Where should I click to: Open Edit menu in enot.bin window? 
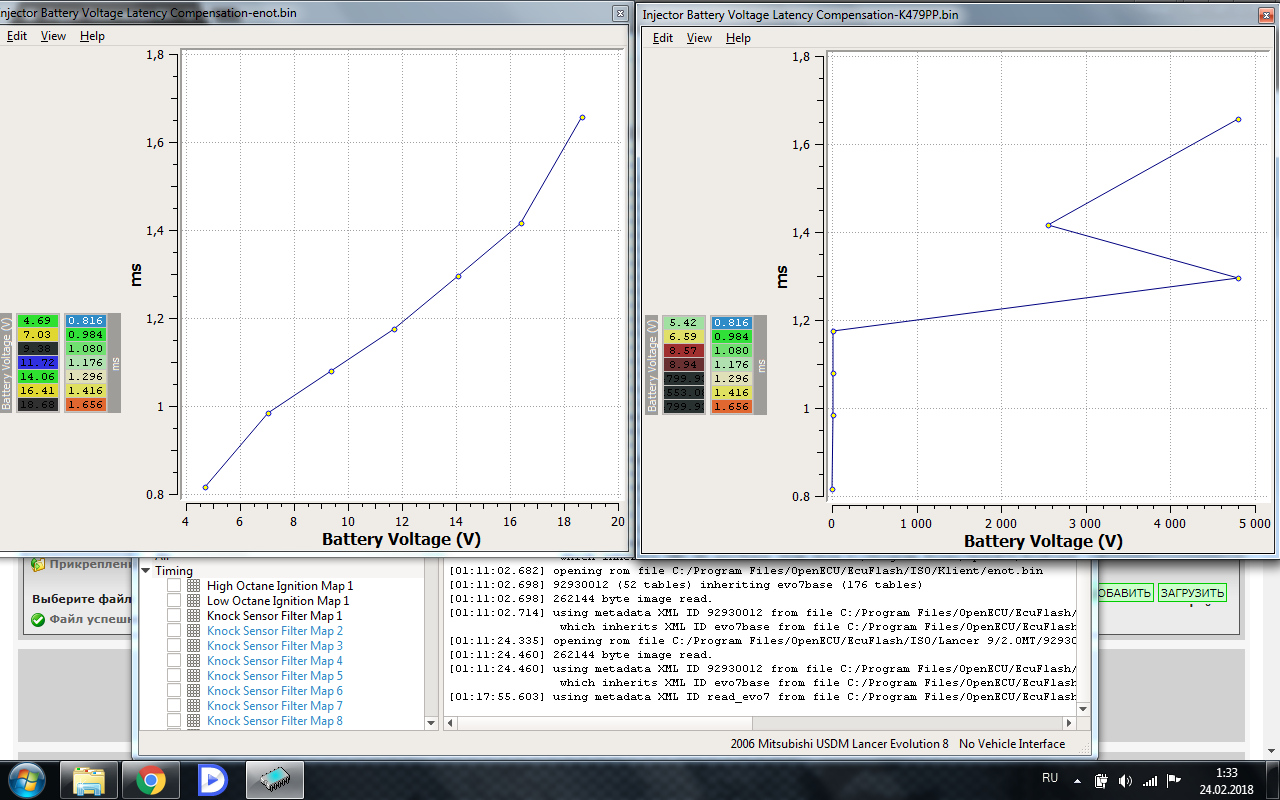[x=17, y=36]
